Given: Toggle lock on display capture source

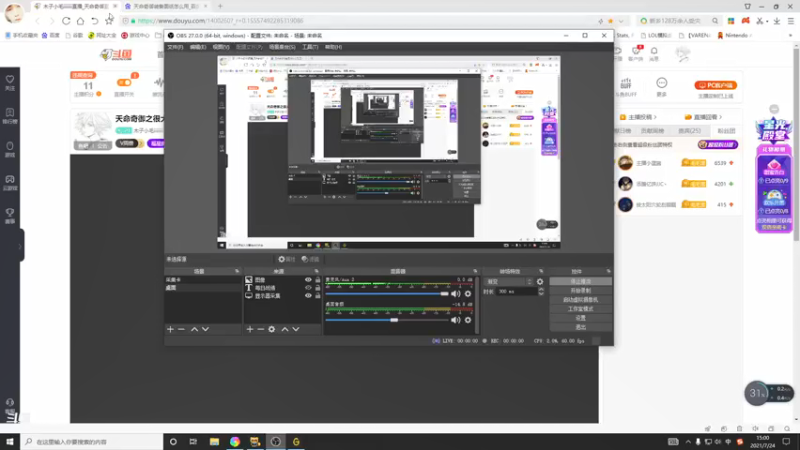Looking at the screenshot, I should click(x=317, y=296).
